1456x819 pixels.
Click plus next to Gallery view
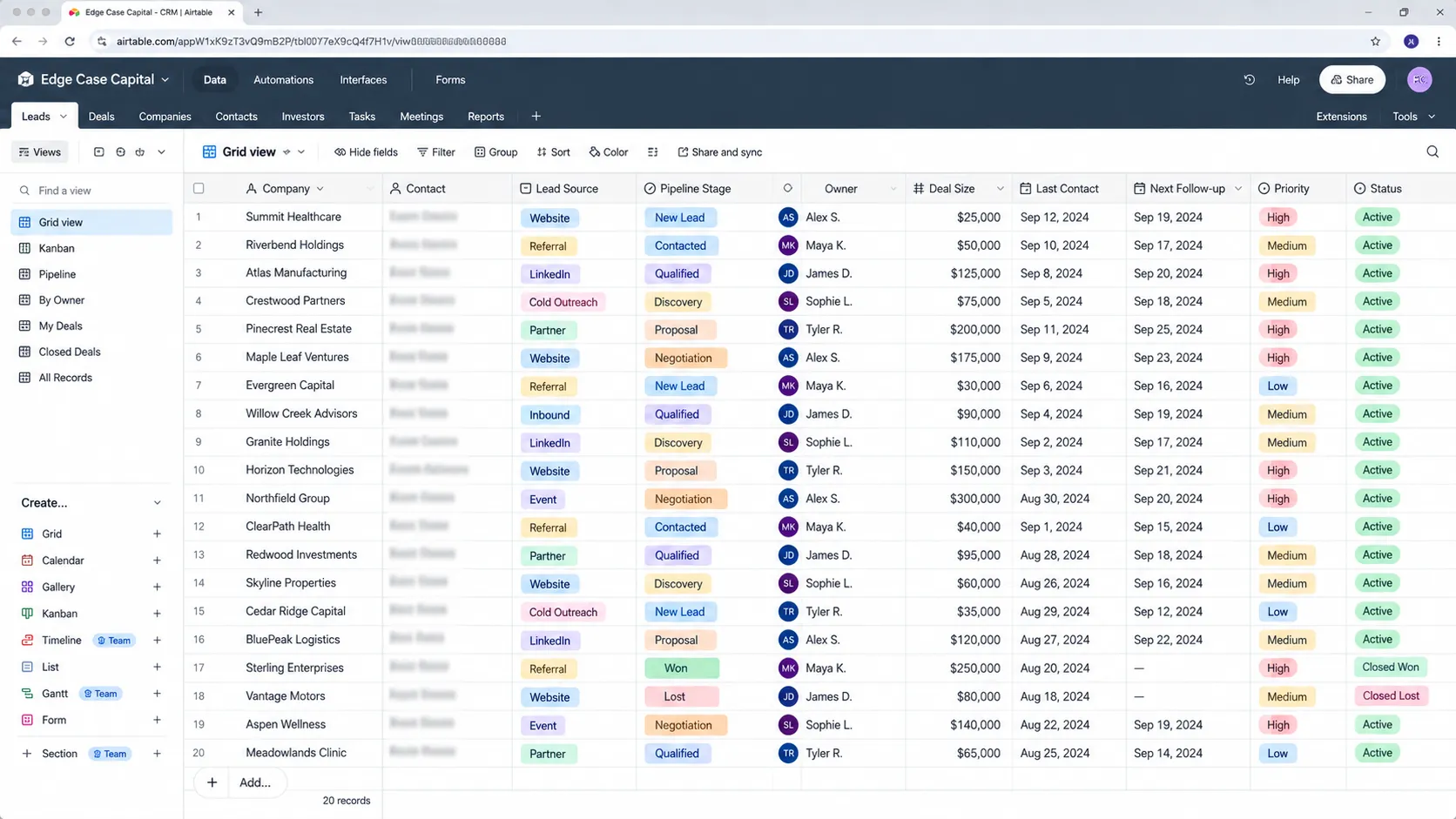pyautogui.click(x=157, y=587)
